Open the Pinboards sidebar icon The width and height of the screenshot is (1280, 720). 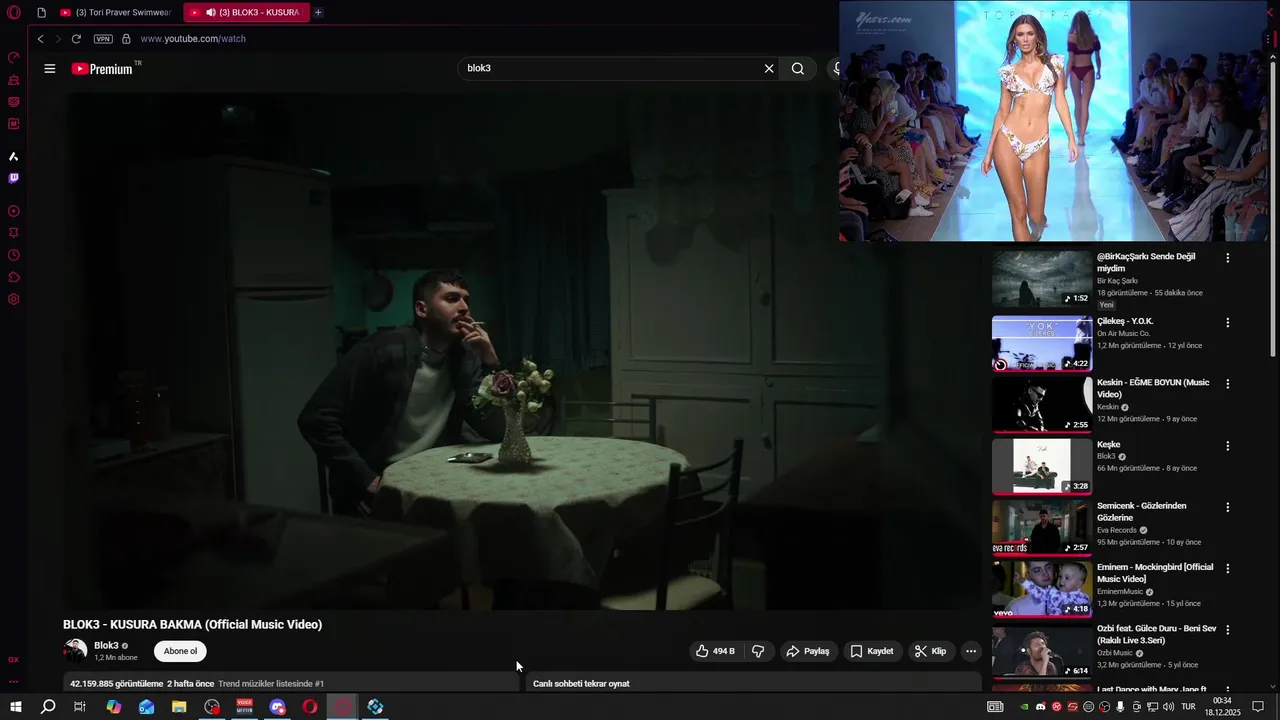pyautogui.click(x=14, y=233)
